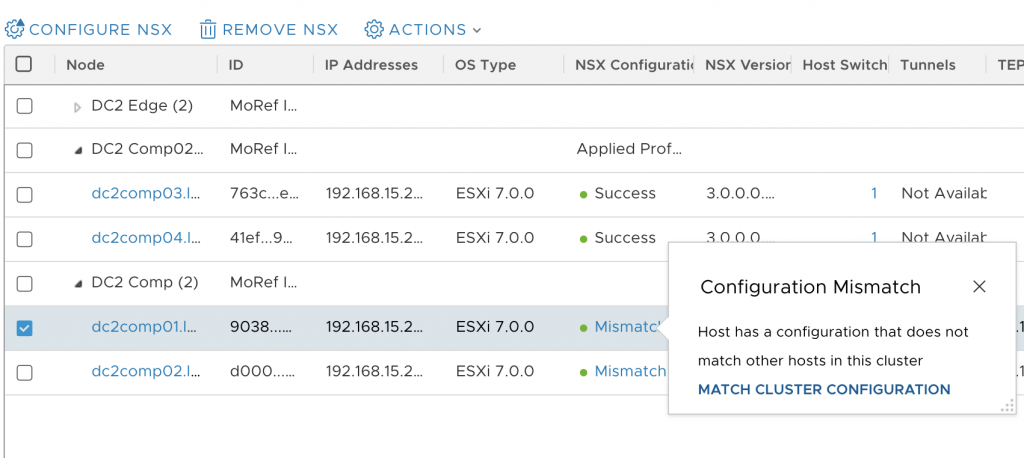This screenshot has width=1024, height=458.
Task: Click the Remove NSX trash icon
Action: (208, 29)
